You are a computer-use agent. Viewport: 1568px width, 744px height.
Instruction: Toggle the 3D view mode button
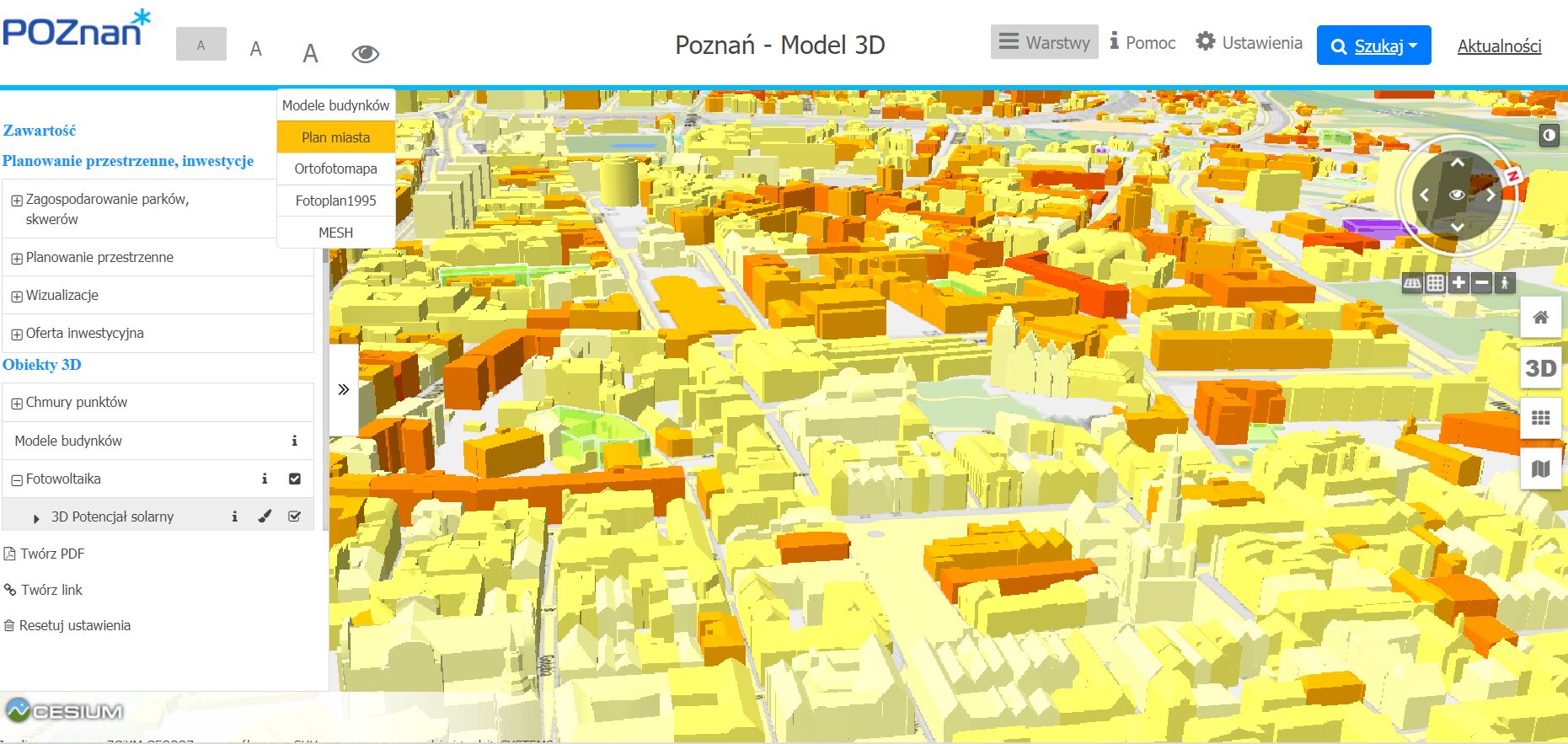click(x=1540, y=368)
